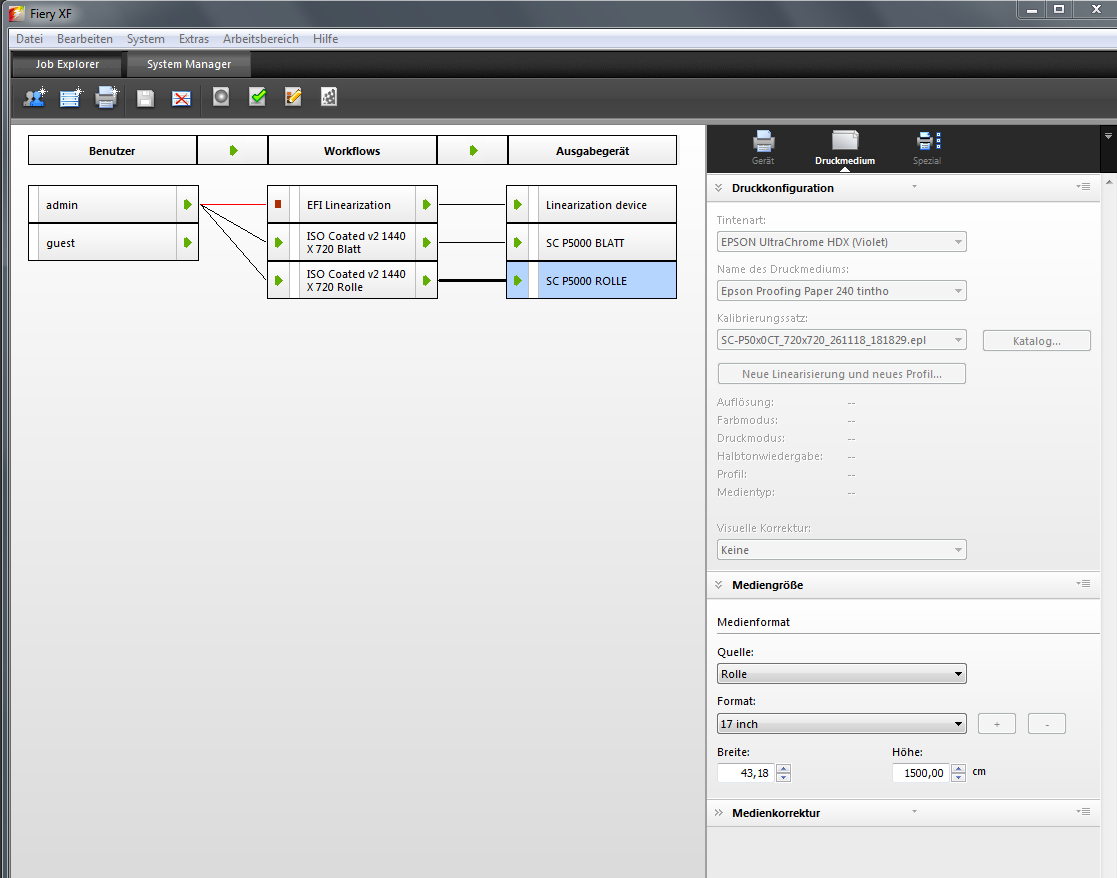1117x878 pixels.
Task: Open the Color Tools toolbar icon
Action: pyautogui.click(x=328, y=98)
